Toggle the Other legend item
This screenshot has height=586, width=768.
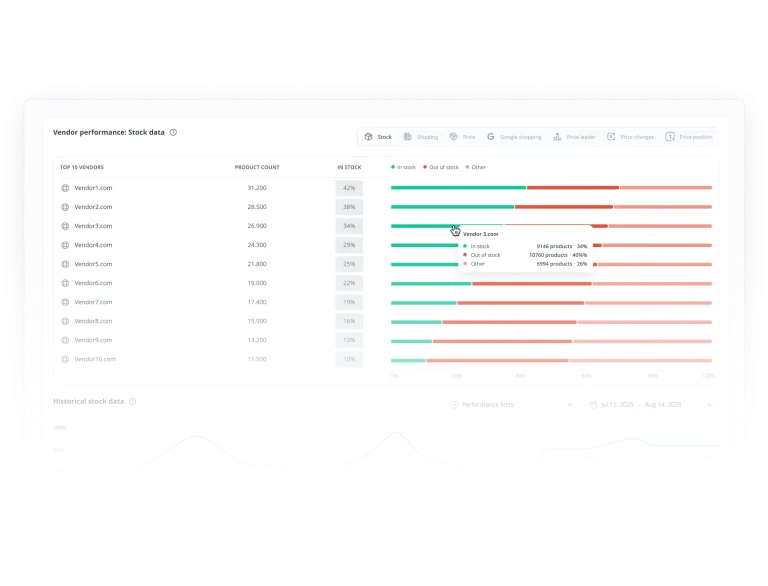476,167
